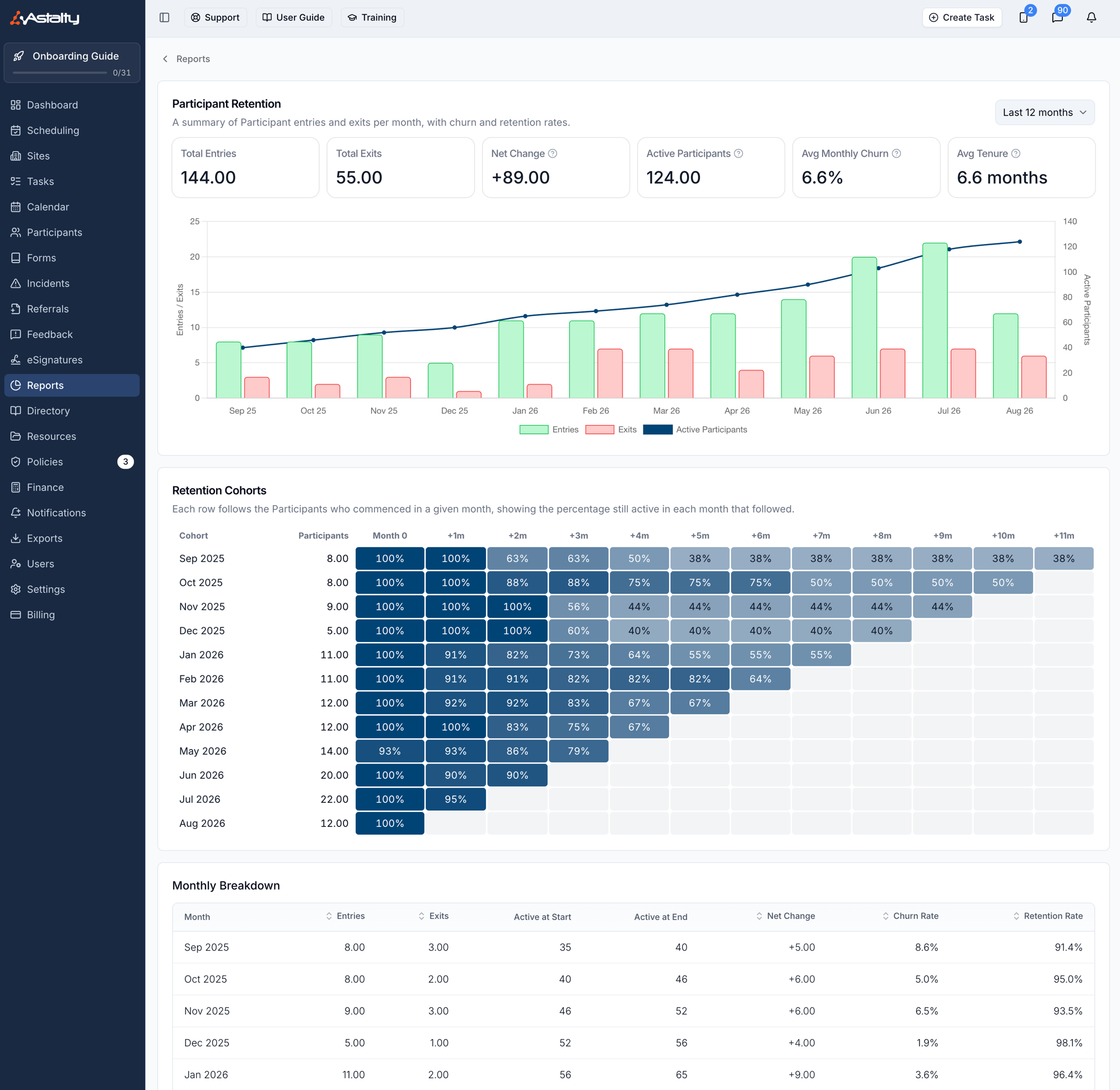Click the Incidents warning triangle icon

16,283
